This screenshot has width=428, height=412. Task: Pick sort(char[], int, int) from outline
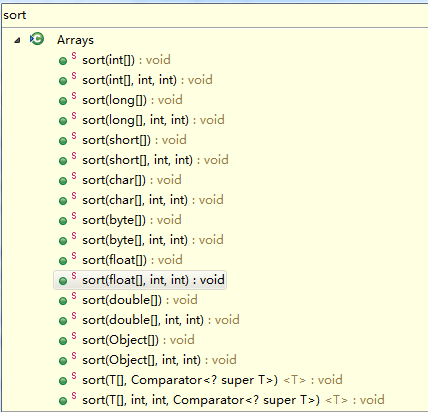153,200
